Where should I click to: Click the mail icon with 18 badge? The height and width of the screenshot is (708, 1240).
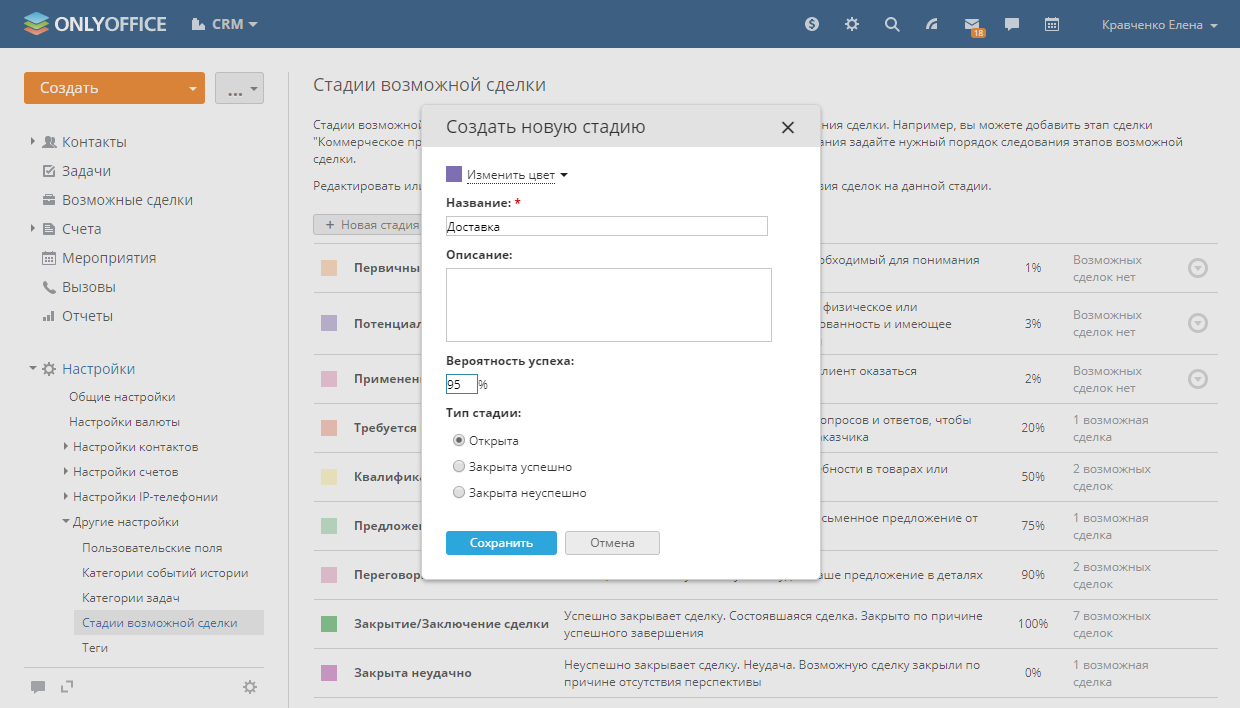[x=972, y=24]
